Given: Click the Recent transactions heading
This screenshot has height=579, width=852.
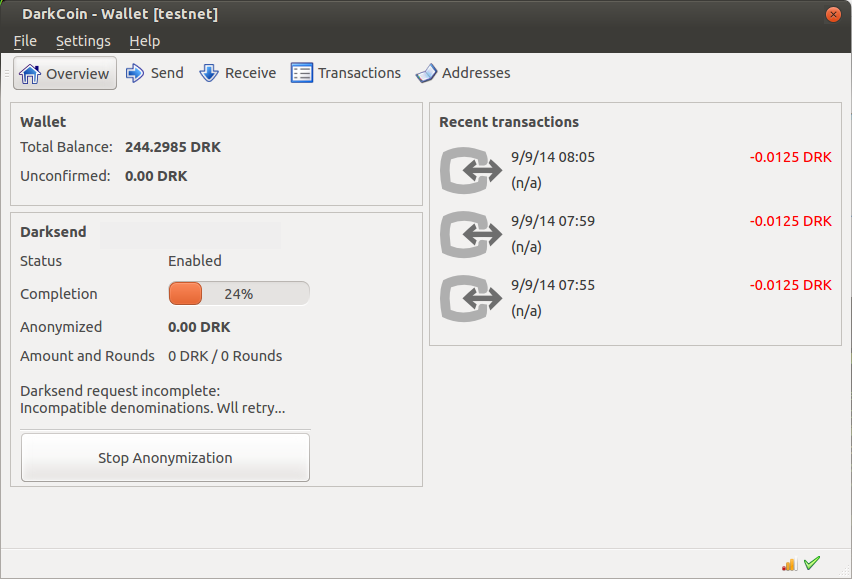Looking at the screenshot, I should tap(509, 122).
